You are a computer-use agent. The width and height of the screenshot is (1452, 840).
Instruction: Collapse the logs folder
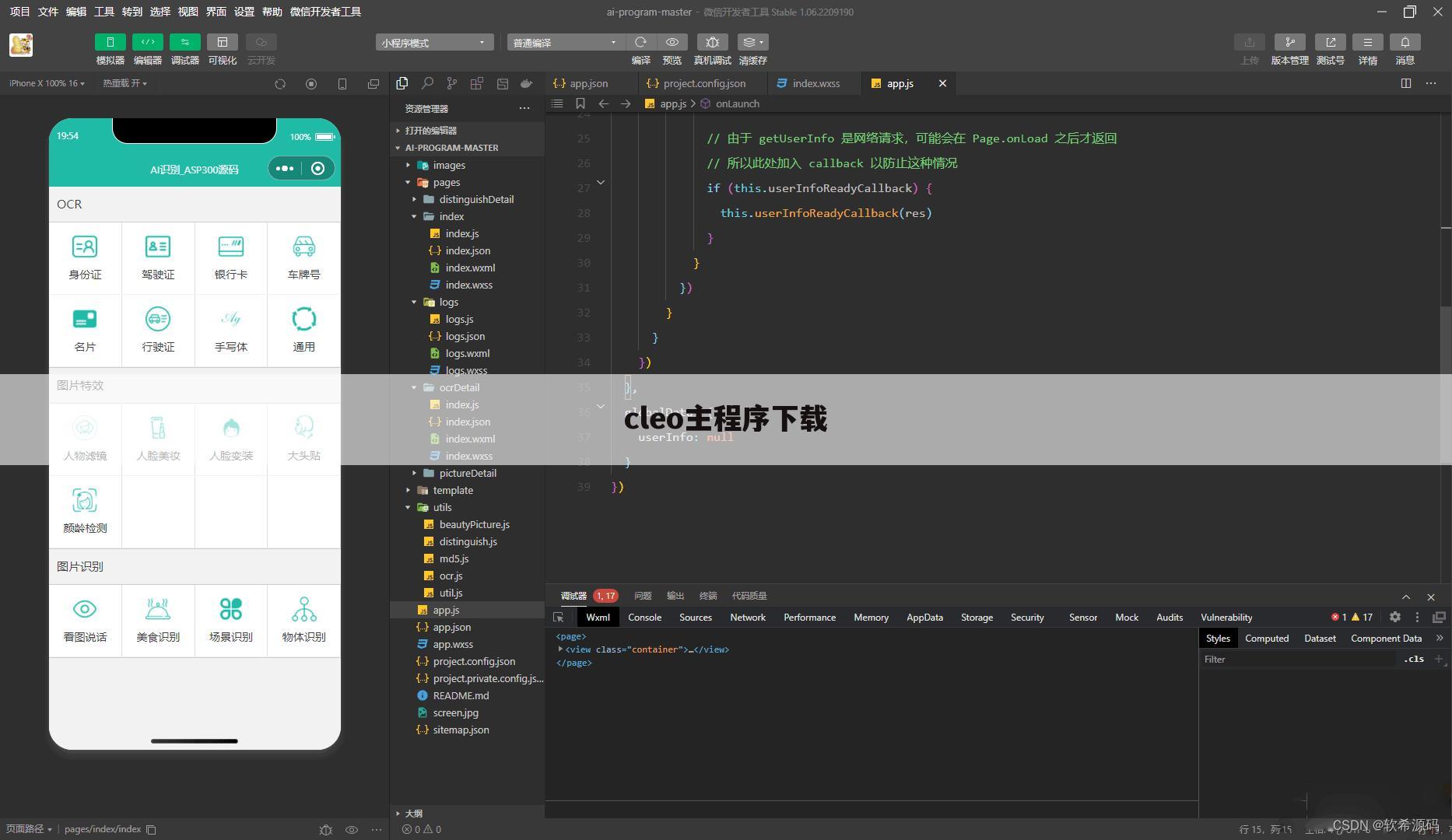[467, 302]
